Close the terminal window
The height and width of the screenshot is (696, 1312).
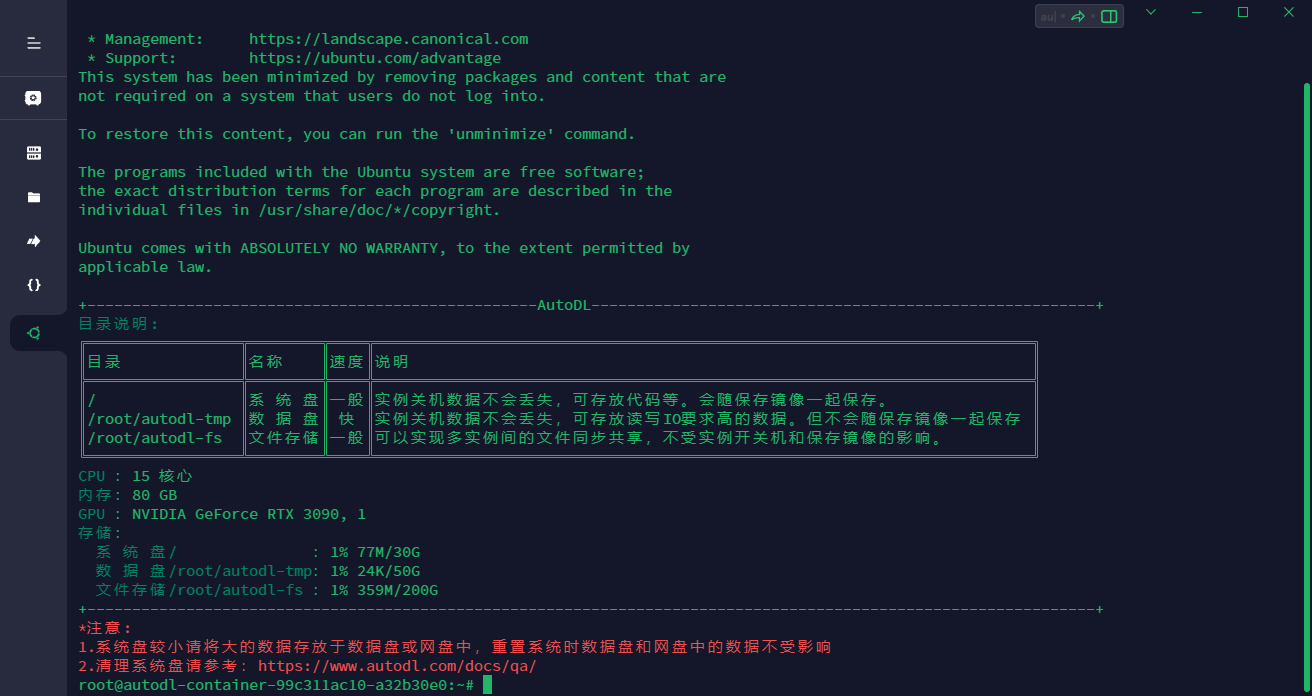coord(1289,12)
